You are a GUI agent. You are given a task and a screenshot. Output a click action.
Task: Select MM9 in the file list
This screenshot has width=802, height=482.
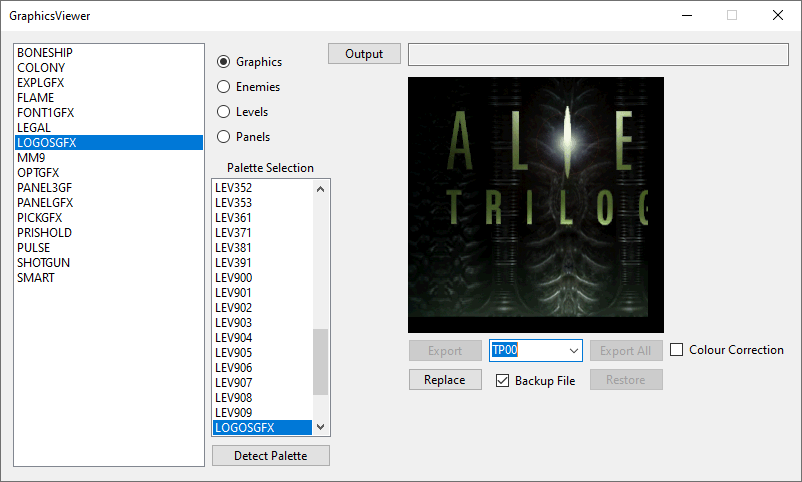[x=108, y=158]
